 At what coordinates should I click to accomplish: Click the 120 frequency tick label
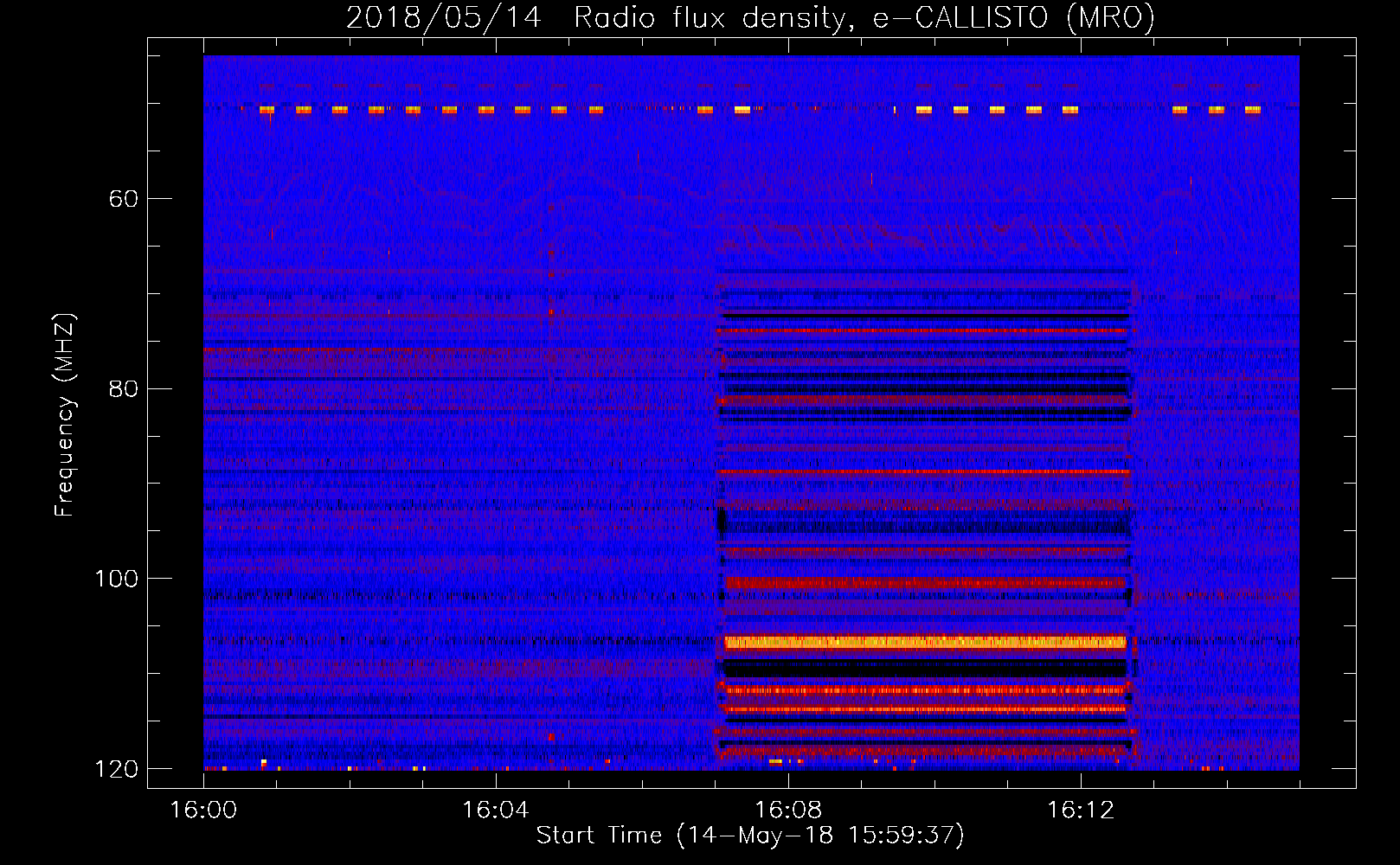116,769
